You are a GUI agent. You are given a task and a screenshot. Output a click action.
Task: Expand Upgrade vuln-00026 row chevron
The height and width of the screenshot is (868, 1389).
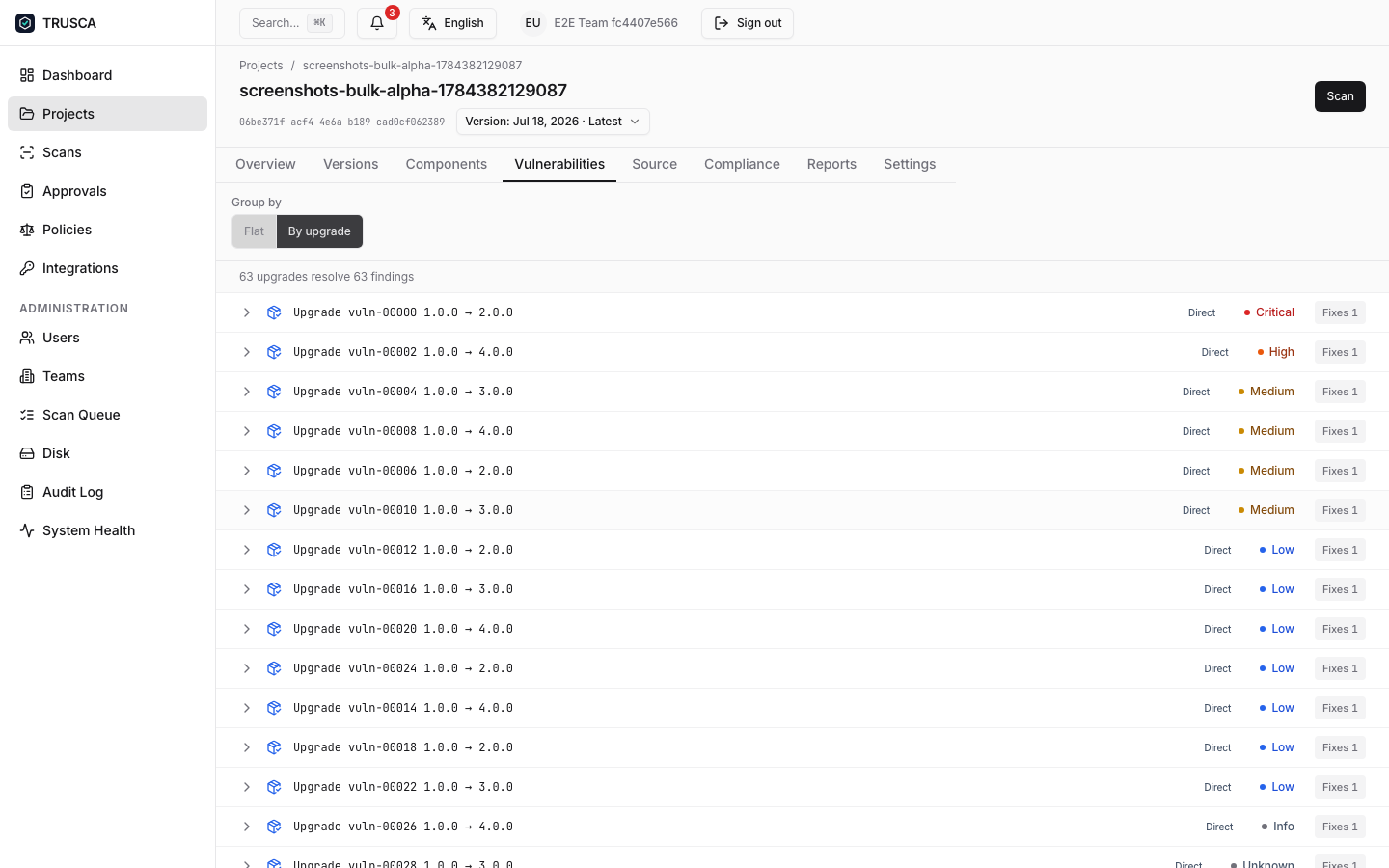tap(247, 827)
